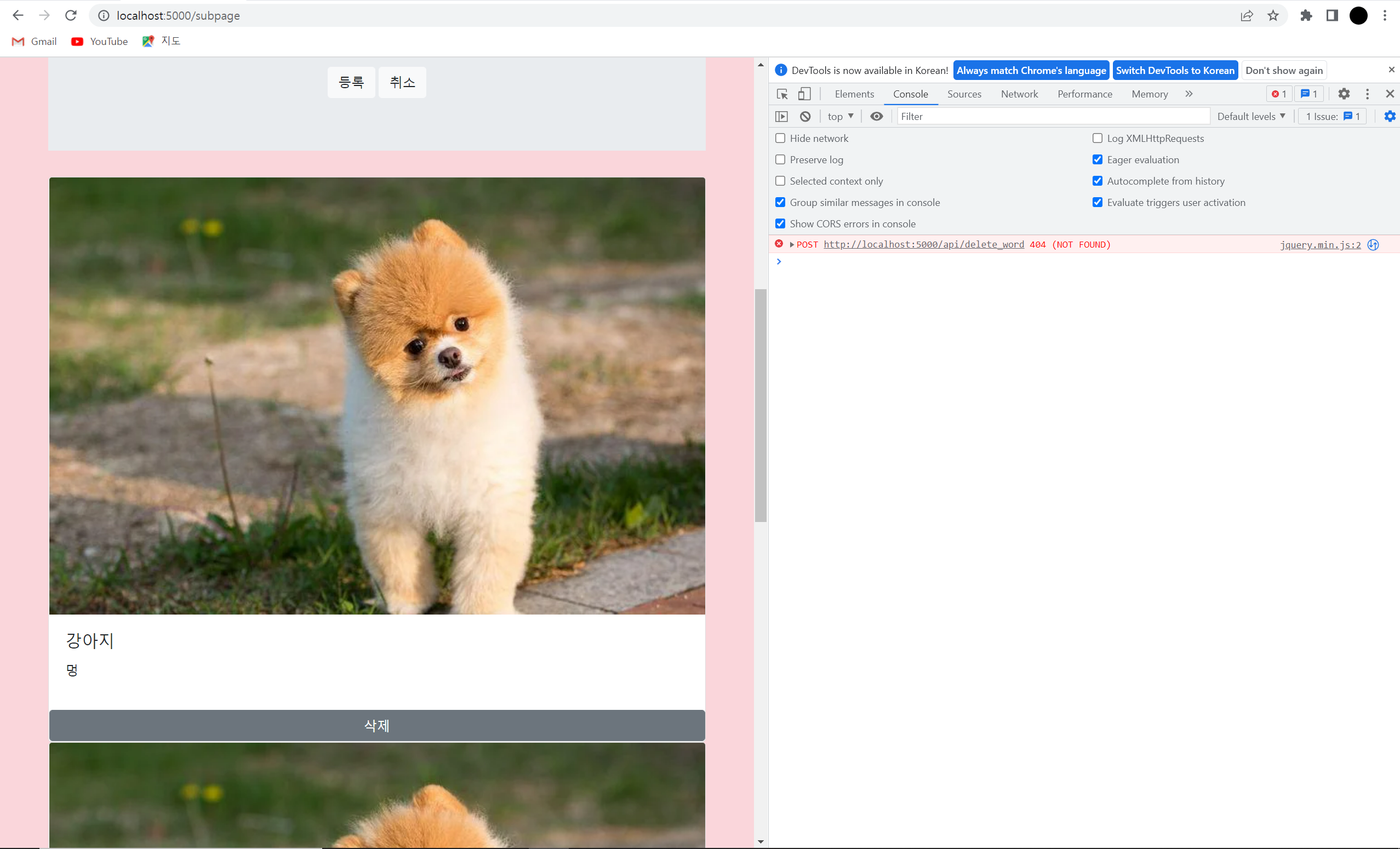
Task: Enable the Hide network checkbox
Action: pyautogui.click(x=781, y=139)
